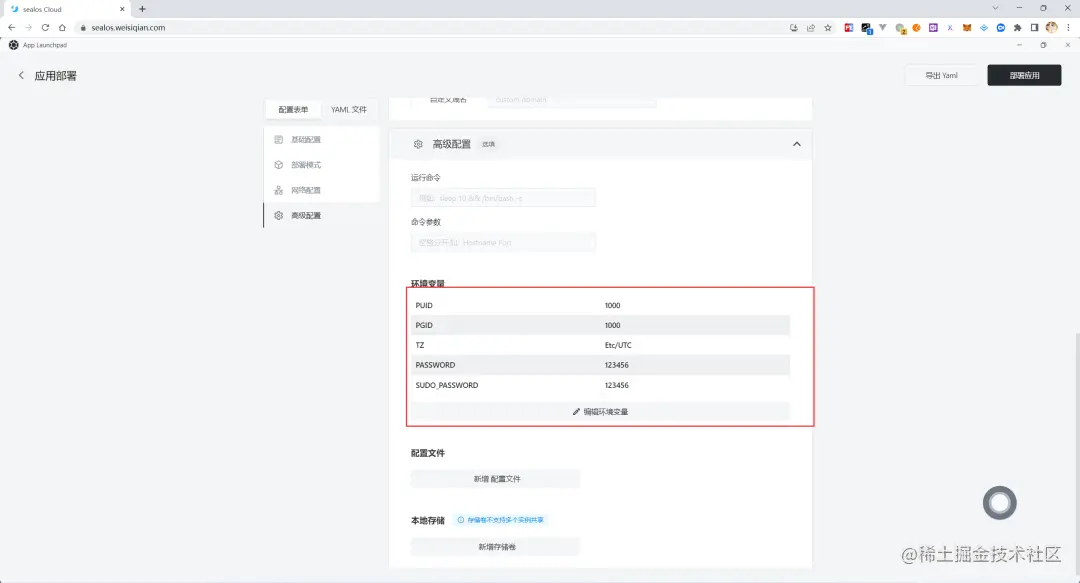1080x583 pixels.
Task: Click the browser home icon
Action: pos(62,28)
